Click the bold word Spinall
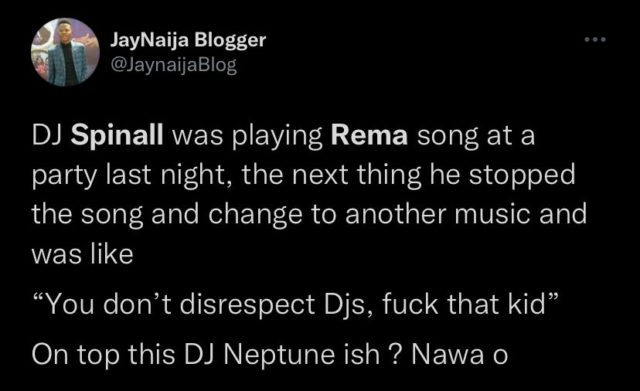This screenshot has height=391, width=640. coord(117,136)
